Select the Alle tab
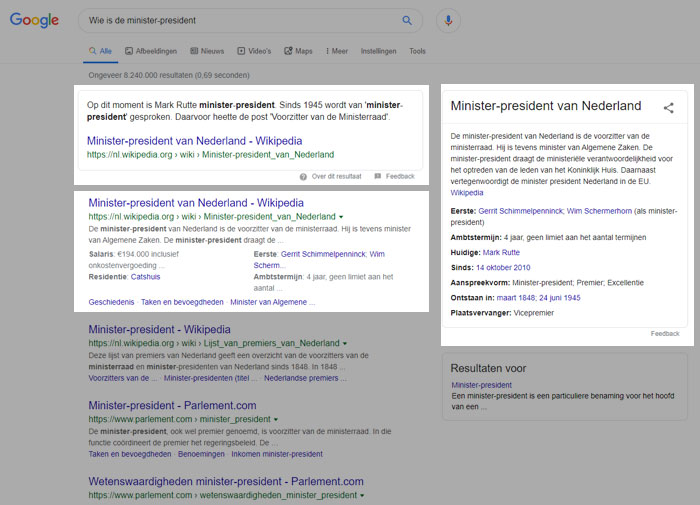Image resolution: width=700 pixels, height=505 pixels. 100,51
